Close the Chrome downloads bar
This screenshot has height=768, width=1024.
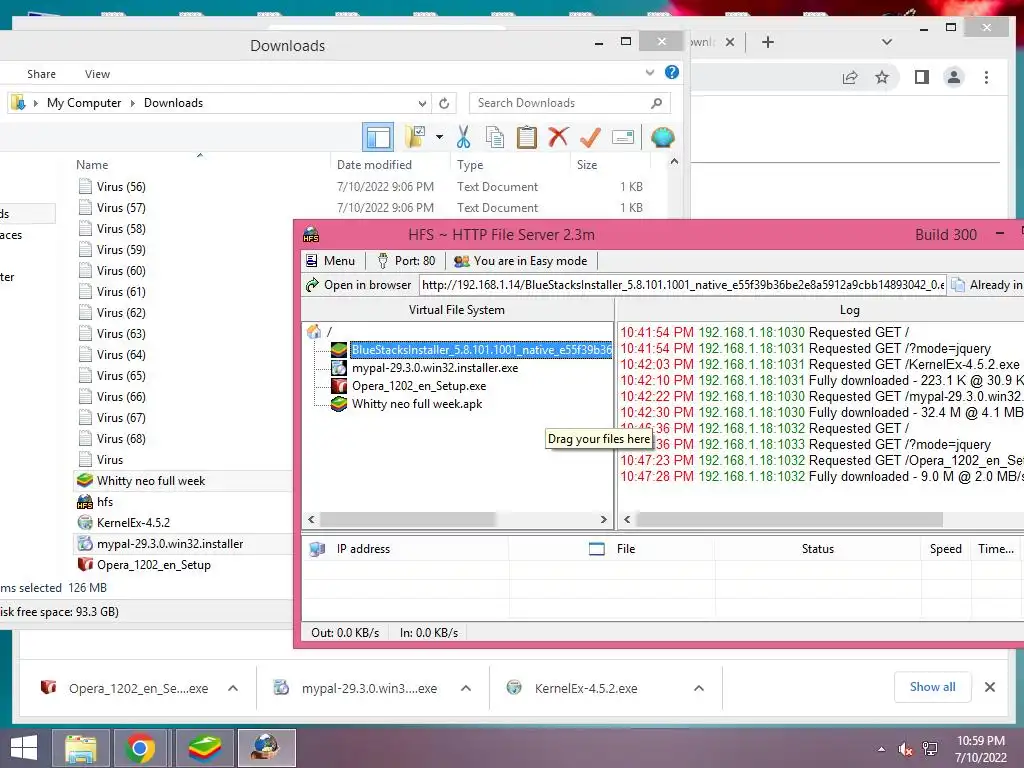[x=989, y=687]
